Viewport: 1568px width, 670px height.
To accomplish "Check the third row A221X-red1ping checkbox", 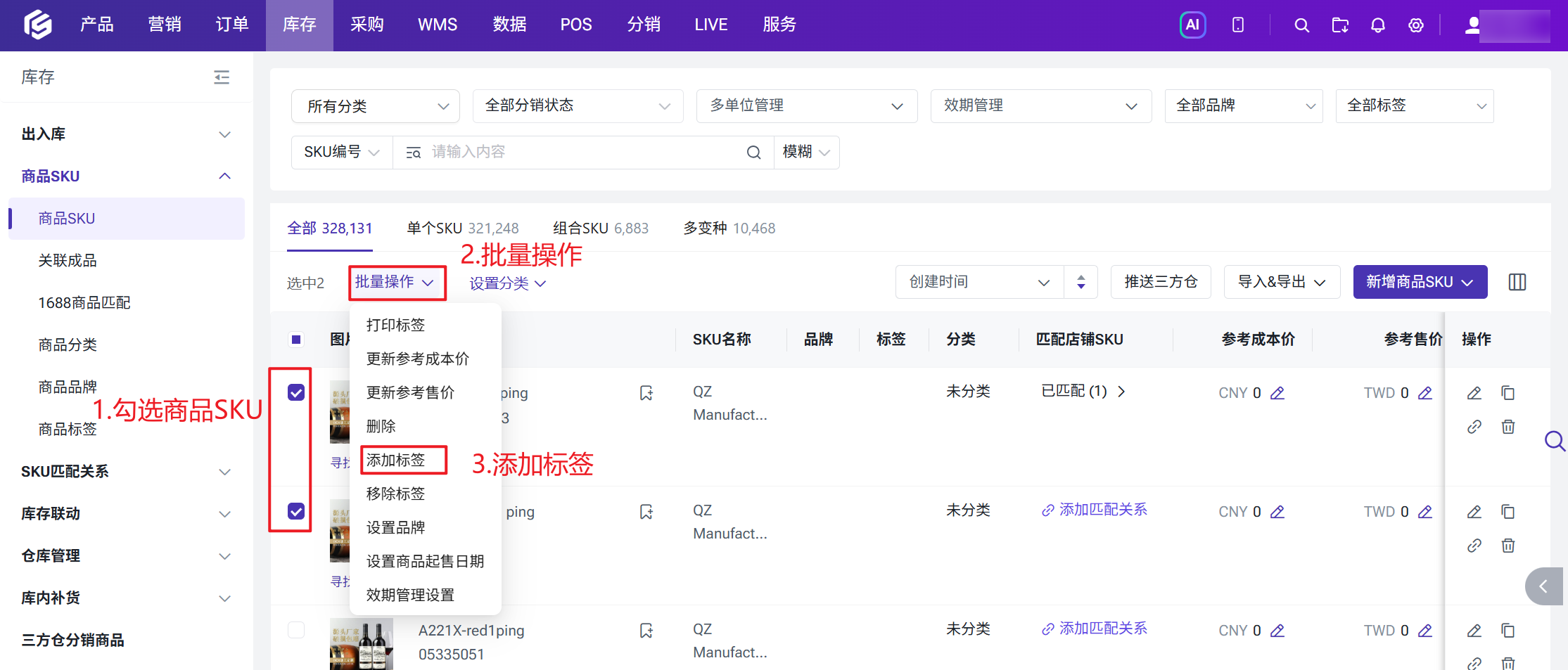I will click(296, 630).
